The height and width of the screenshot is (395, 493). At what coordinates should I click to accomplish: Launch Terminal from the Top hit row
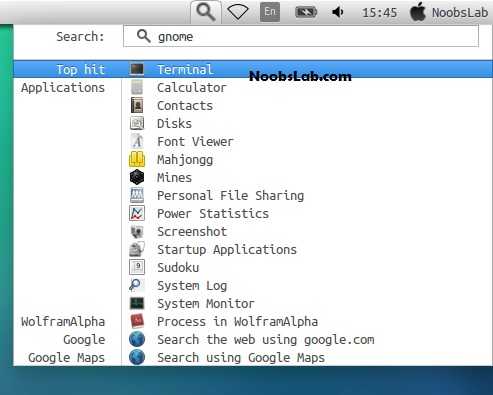[x=253, y=69]
